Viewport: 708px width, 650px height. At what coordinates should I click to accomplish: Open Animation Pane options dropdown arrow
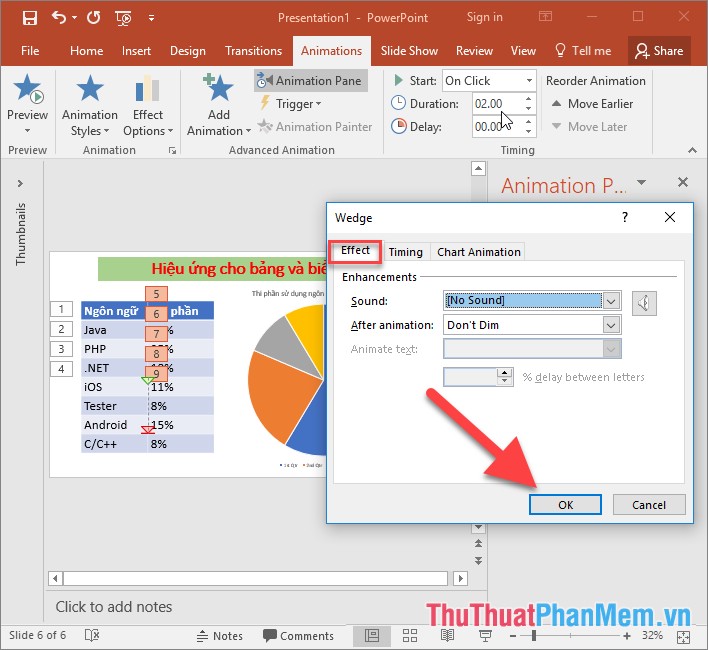click(x=641, y=182)
